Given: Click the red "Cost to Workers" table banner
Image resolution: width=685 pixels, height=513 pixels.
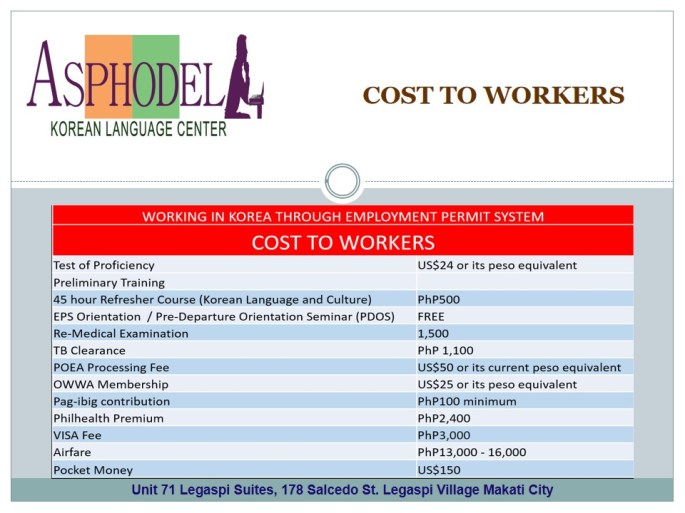Looking at the screenshot, I should pos(342,242).
